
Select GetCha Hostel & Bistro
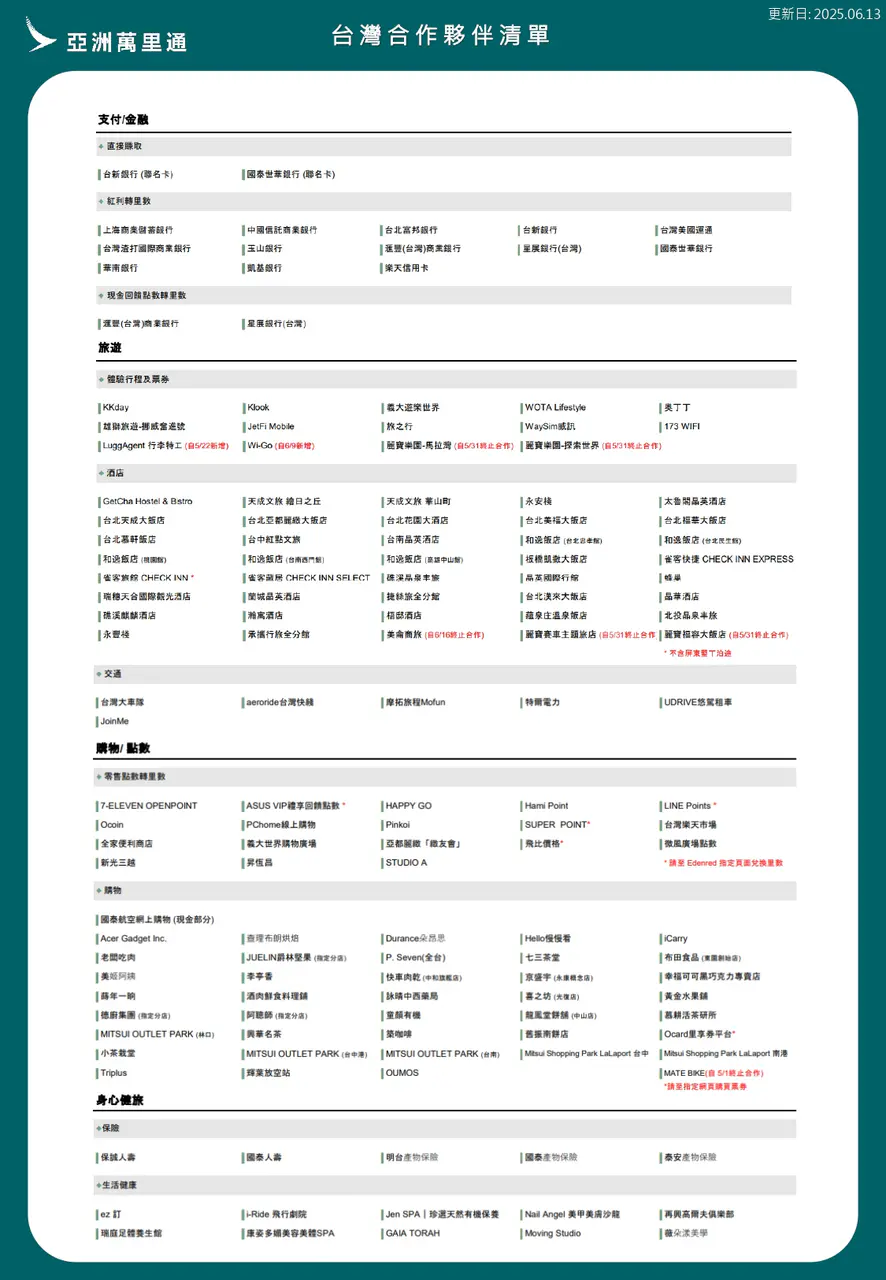tap(147, 502)
